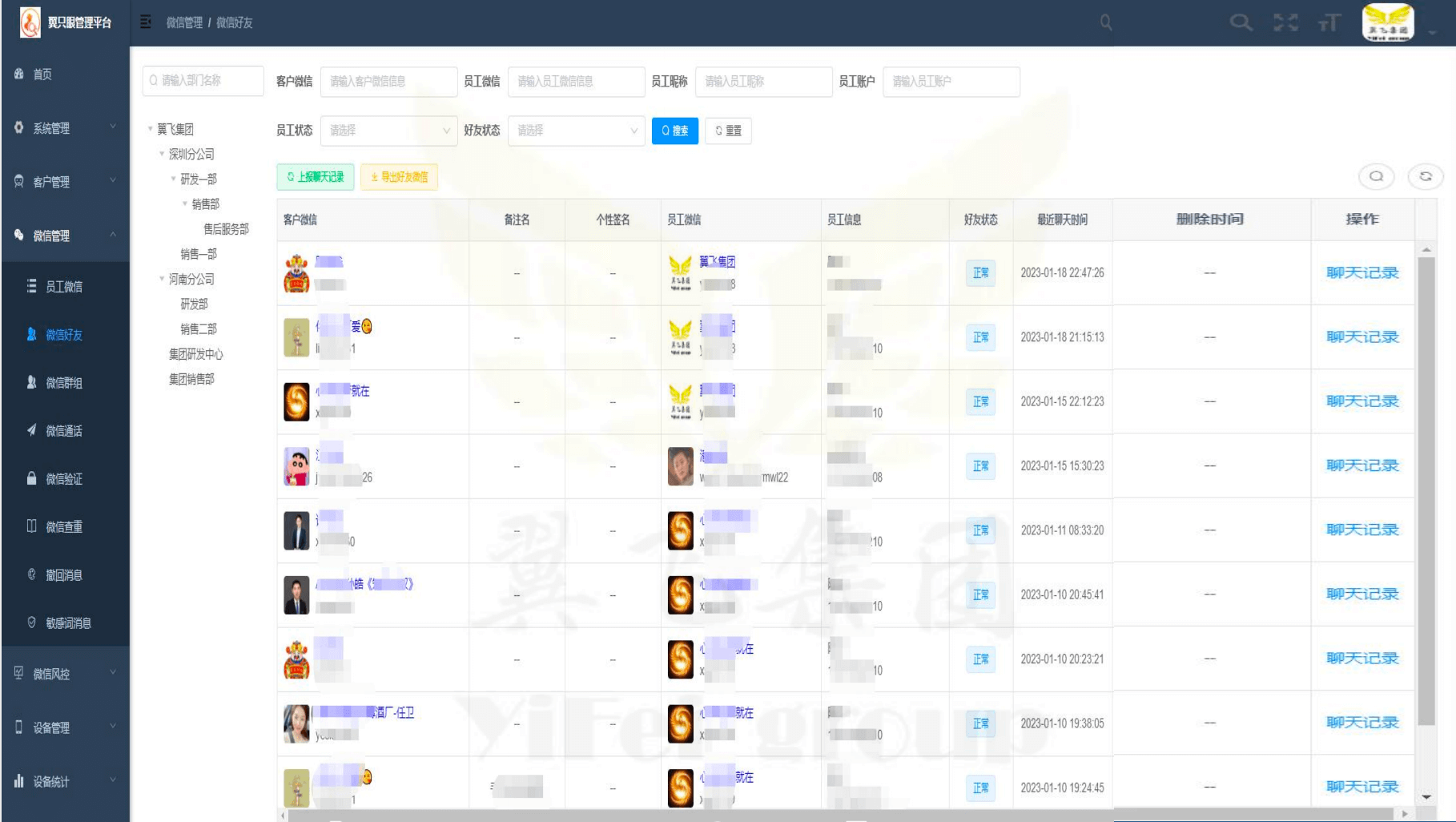Refresh the table with round refresh button
The height and width of the screenshot is (822, 1456).
click(x=1426, y=176)
